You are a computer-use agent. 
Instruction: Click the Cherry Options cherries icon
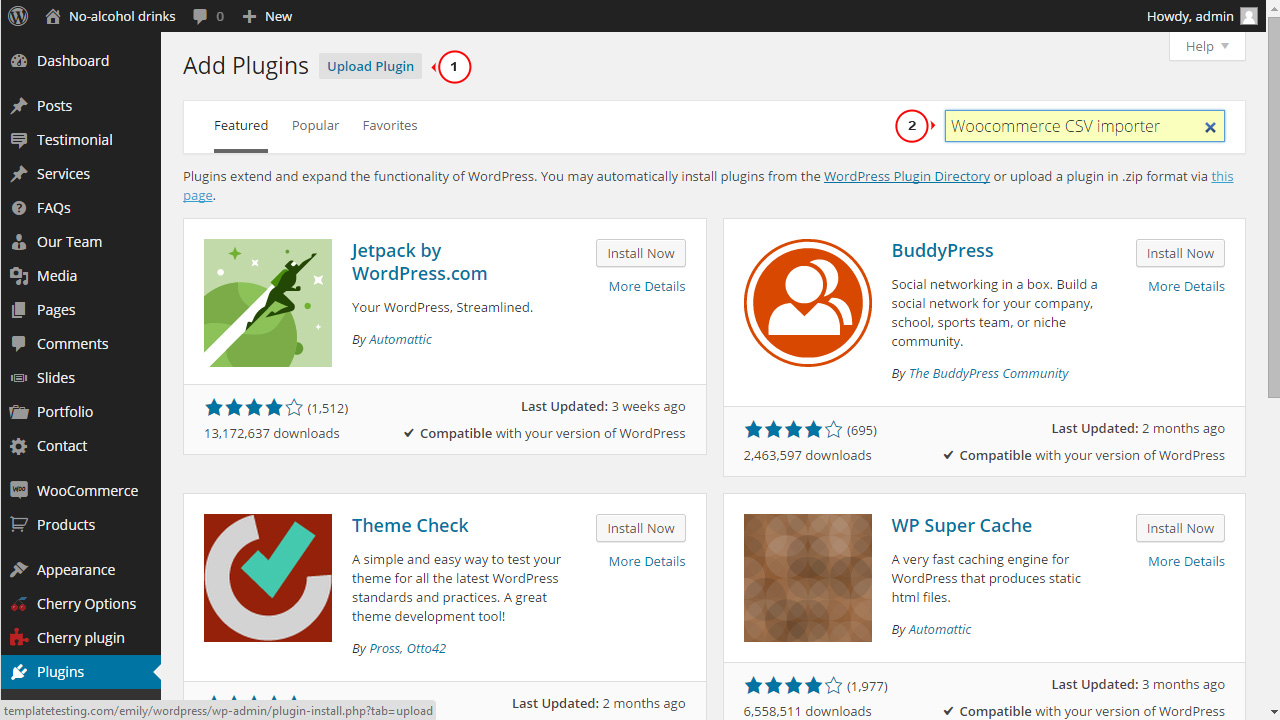[x=19, y=604]
